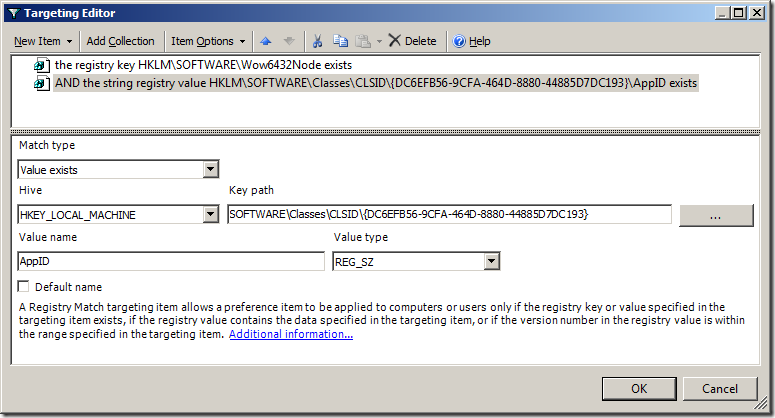Click the Targeting Editor funnel title icon
The image size is (775, 418).
pyautogui.click(x=14, y=13)
